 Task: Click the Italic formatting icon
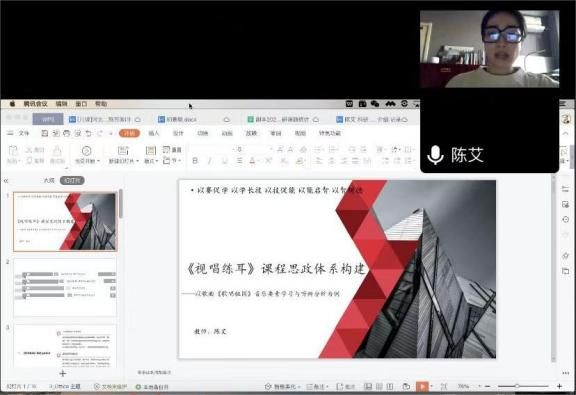pyautogui.click(x=209, y=161)
